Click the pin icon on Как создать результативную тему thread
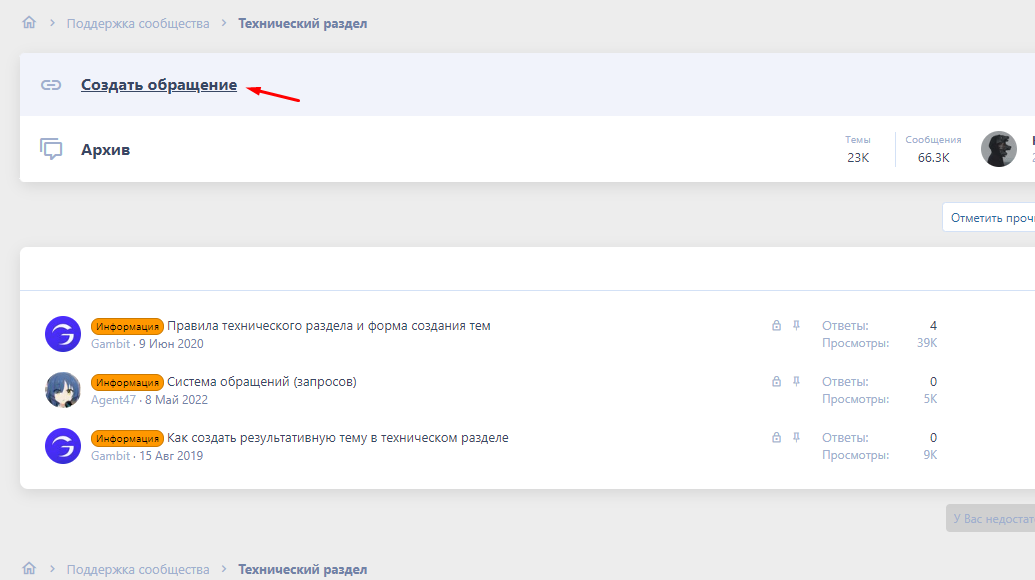This screenshot has height=580, width=1035. pos(797,437)
